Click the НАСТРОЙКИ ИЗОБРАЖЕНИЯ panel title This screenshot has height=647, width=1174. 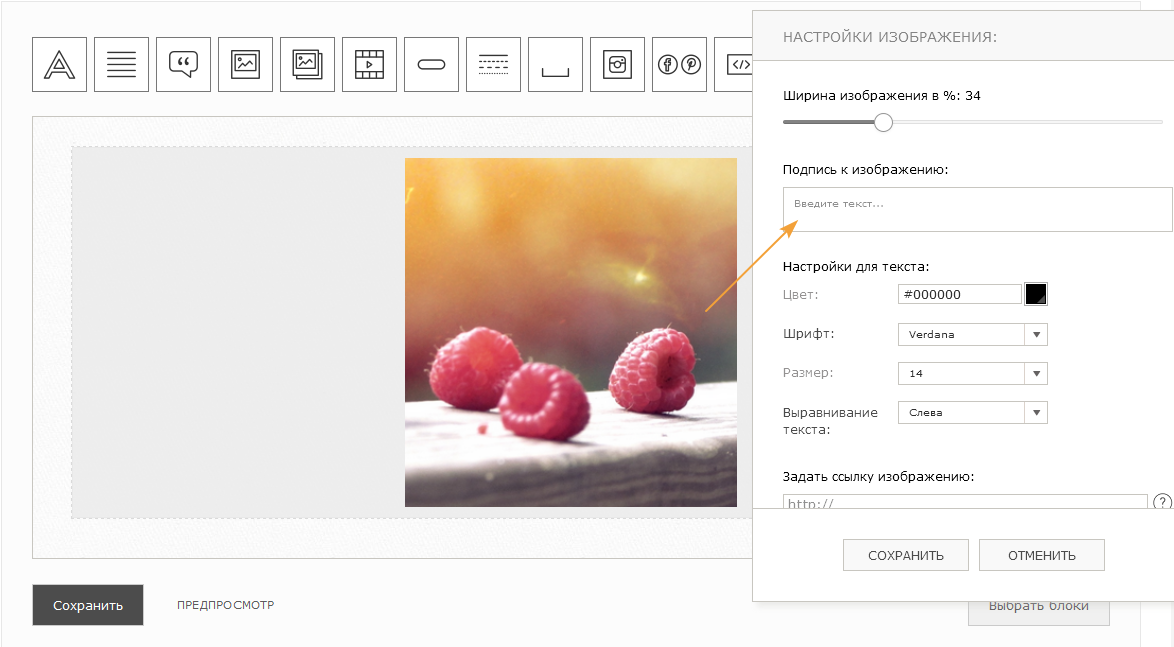pos(890,37)
